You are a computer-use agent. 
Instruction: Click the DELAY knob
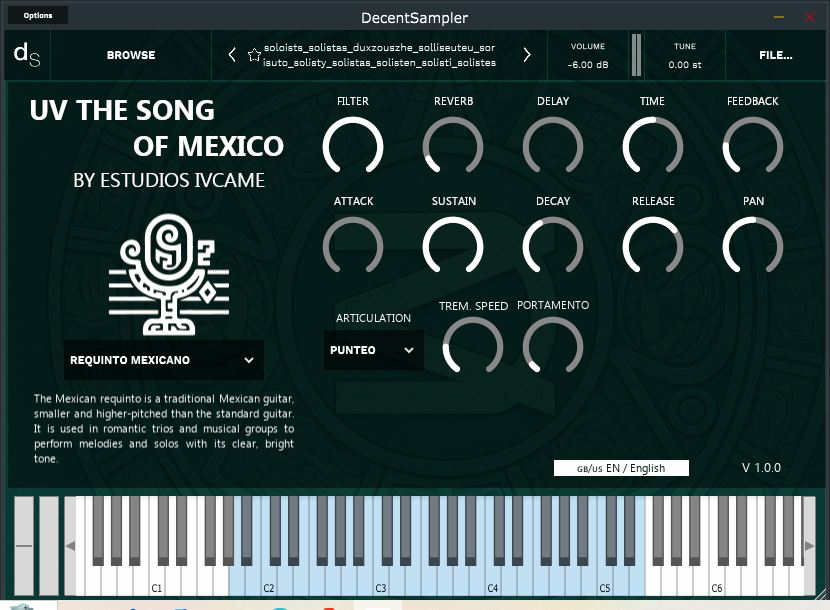click(x=553, y=147)
